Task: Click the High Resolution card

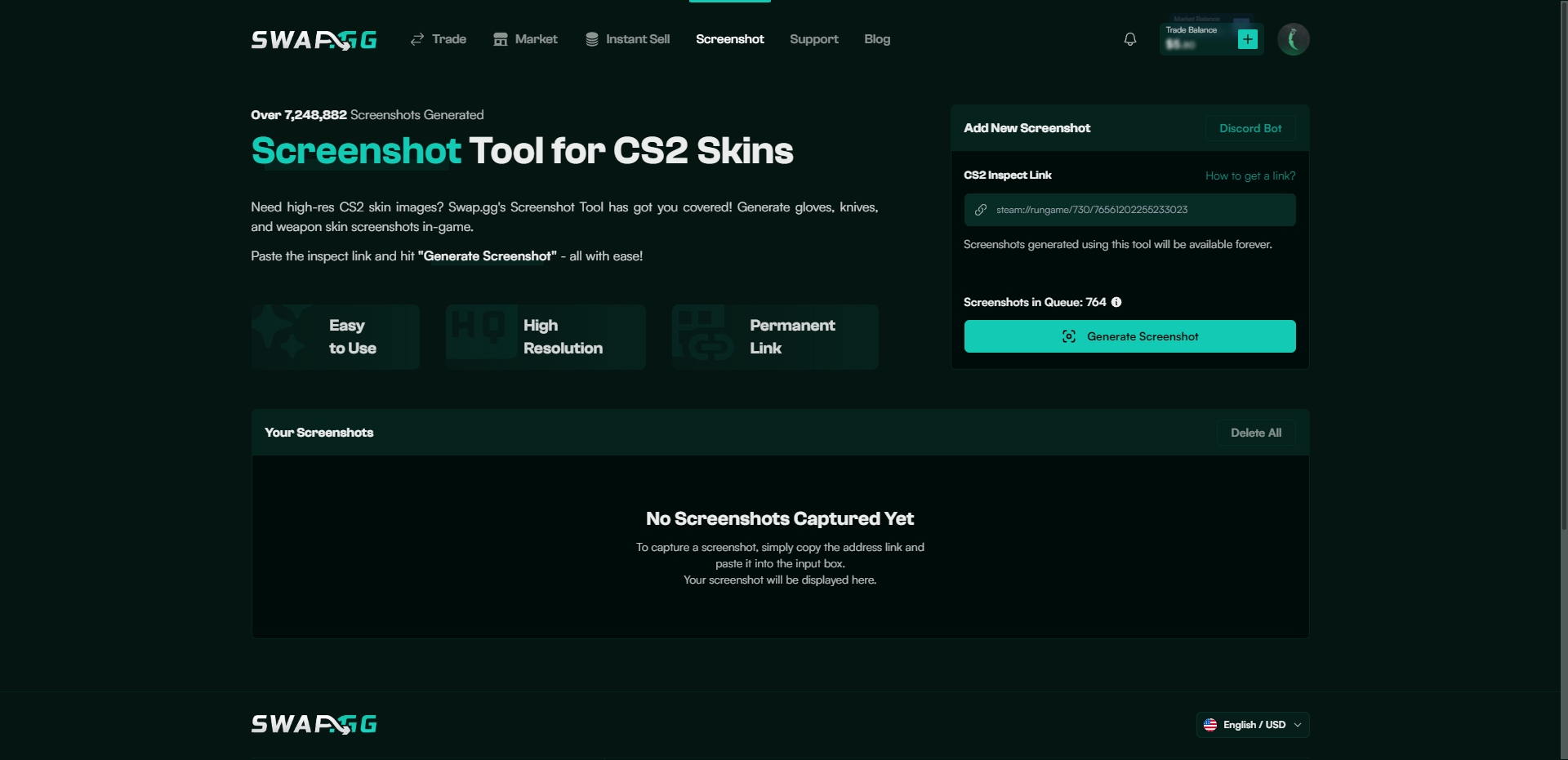Action: [546, 337]
